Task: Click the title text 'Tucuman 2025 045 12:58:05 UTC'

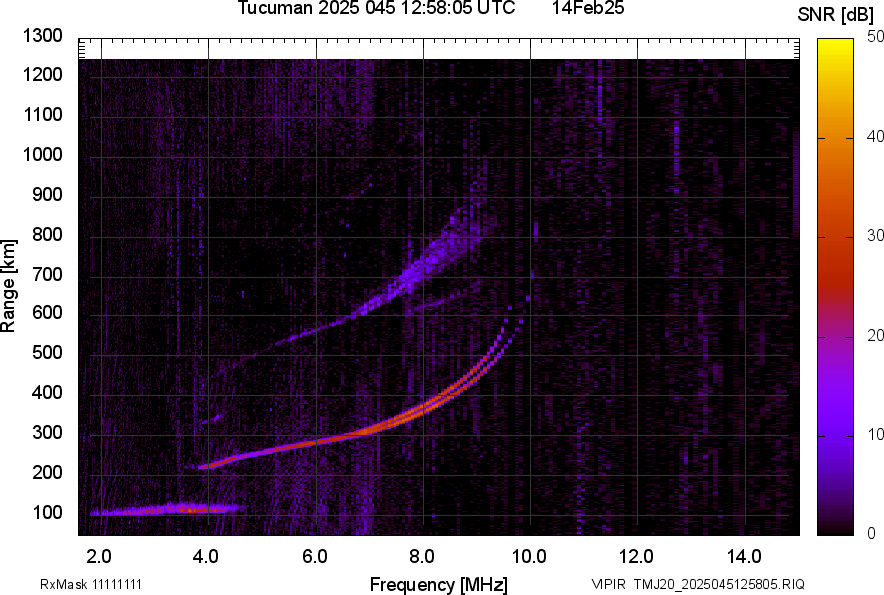Action: [x=376, y=8]
